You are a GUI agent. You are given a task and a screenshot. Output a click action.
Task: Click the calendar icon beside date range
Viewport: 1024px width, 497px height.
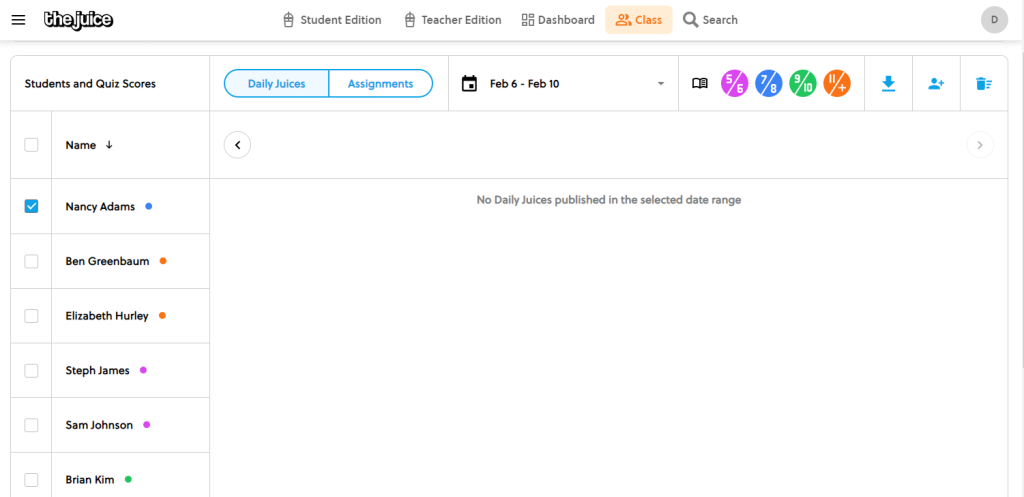[x=469, y=84]
